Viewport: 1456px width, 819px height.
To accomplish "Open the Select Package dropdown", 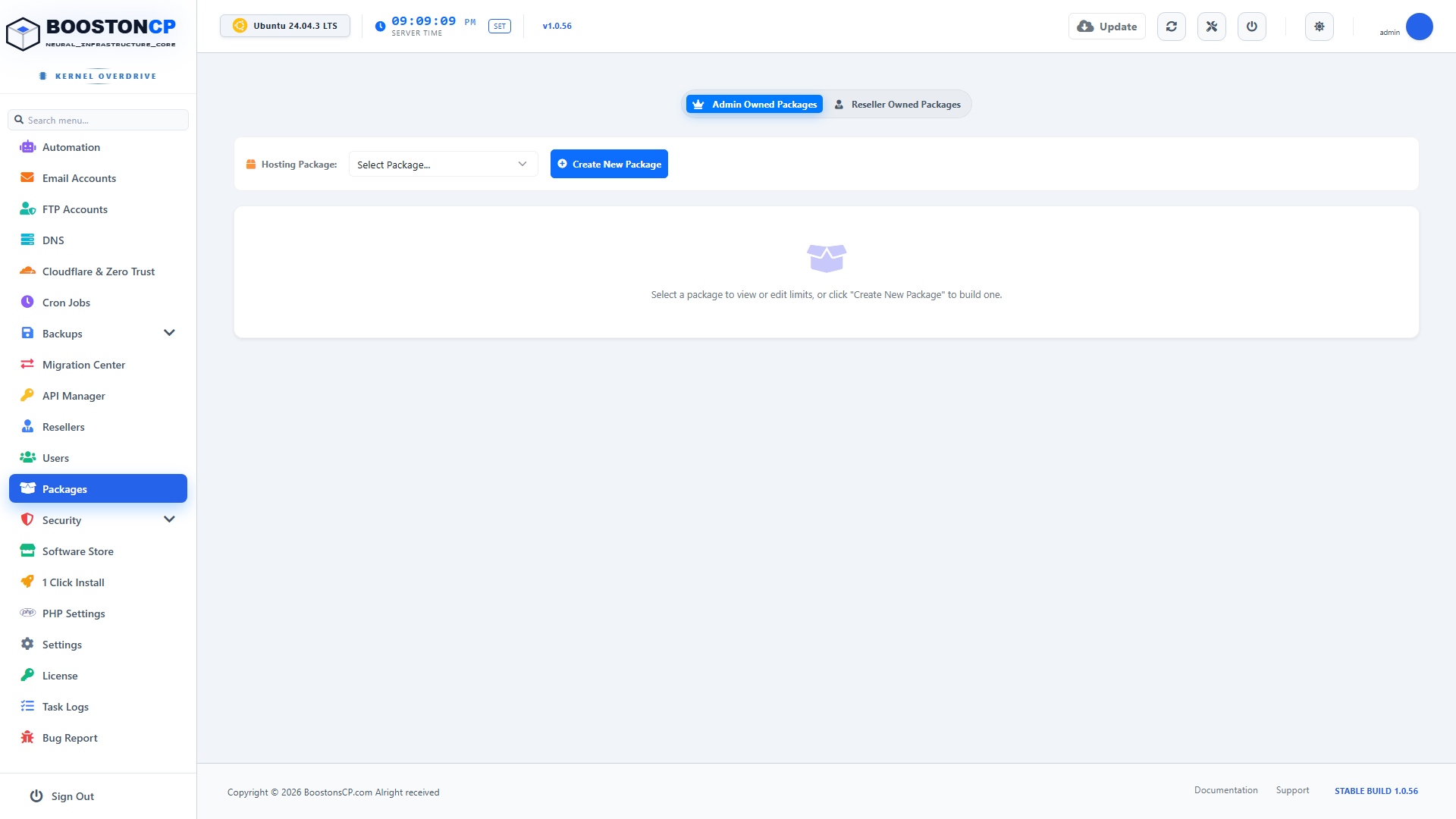I will coord(443,165).
